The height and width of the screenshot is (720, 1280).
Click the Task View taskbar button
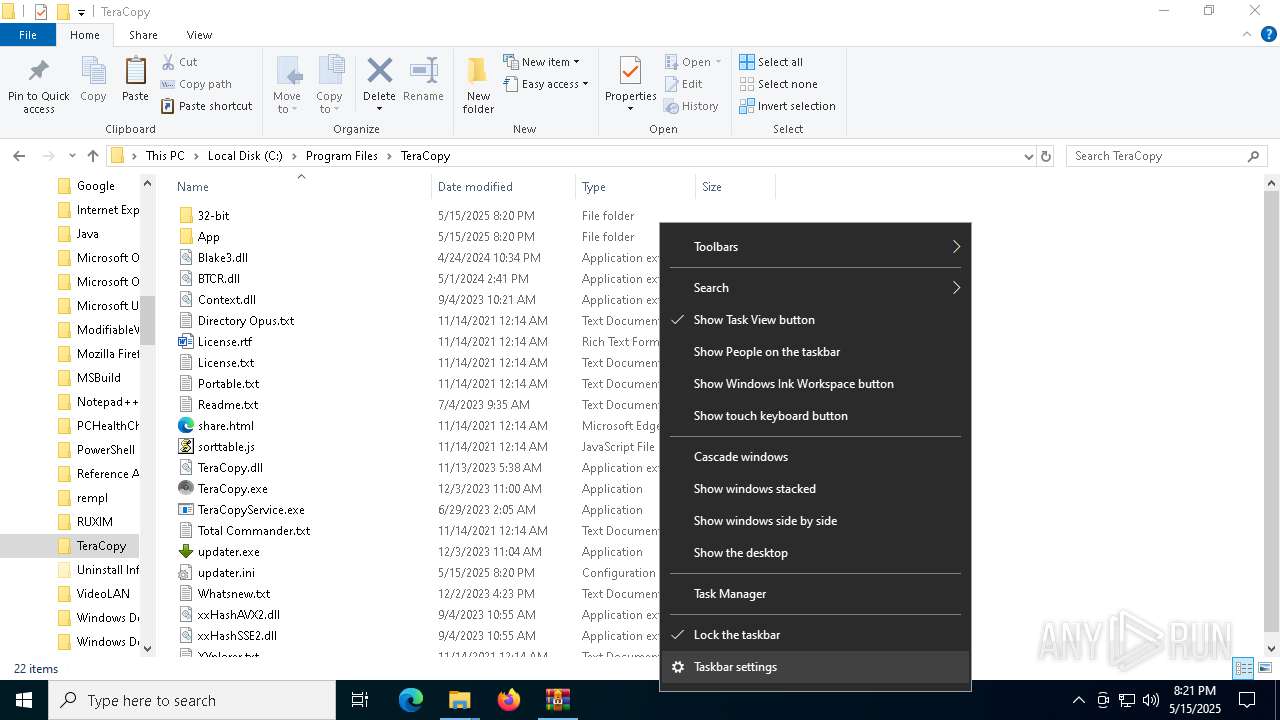(x=360, y=700)
